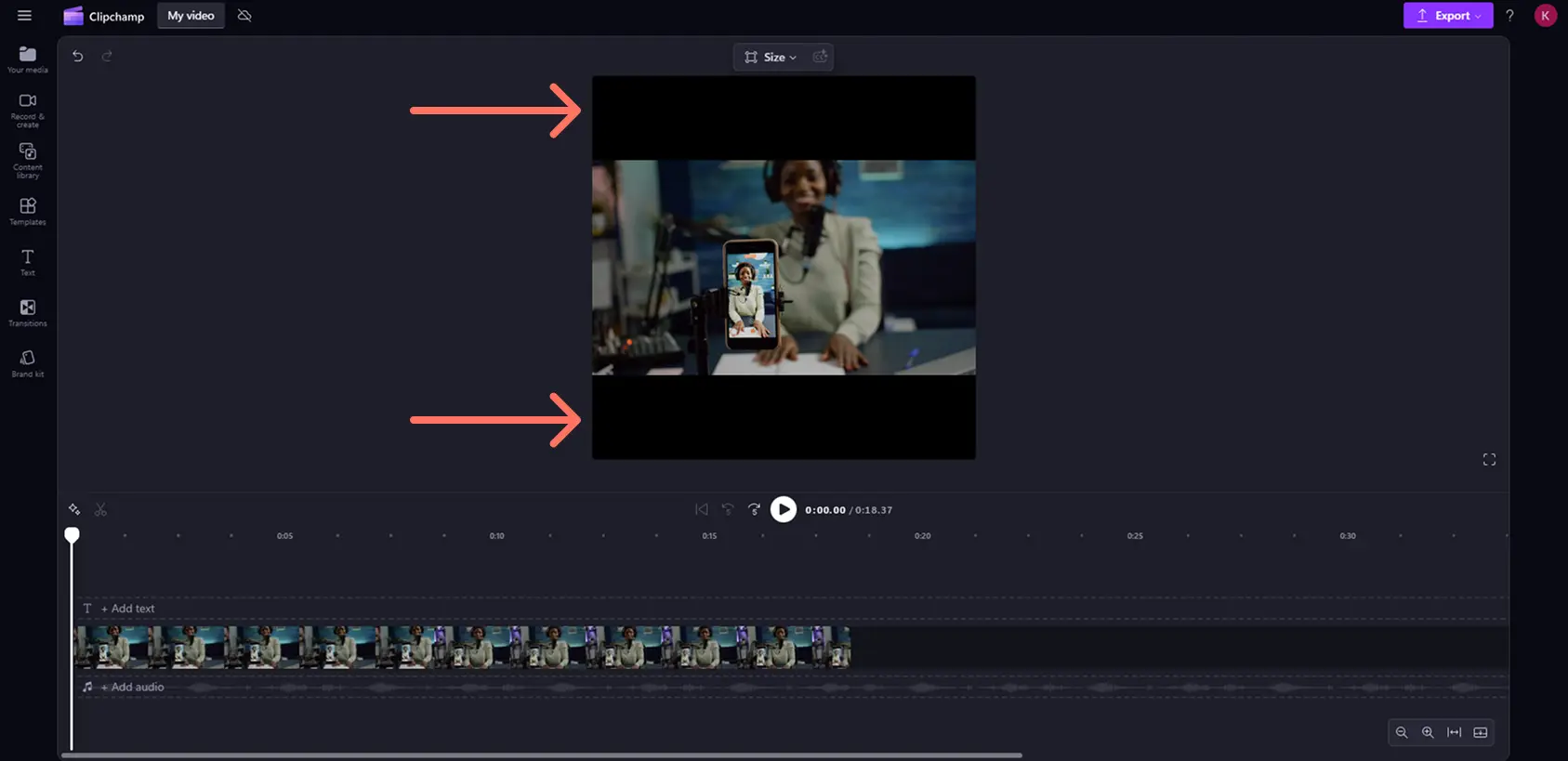Click the undo arrow icon
The height and width of the screenshot is (761, 1568).
(x=78, y=56)
